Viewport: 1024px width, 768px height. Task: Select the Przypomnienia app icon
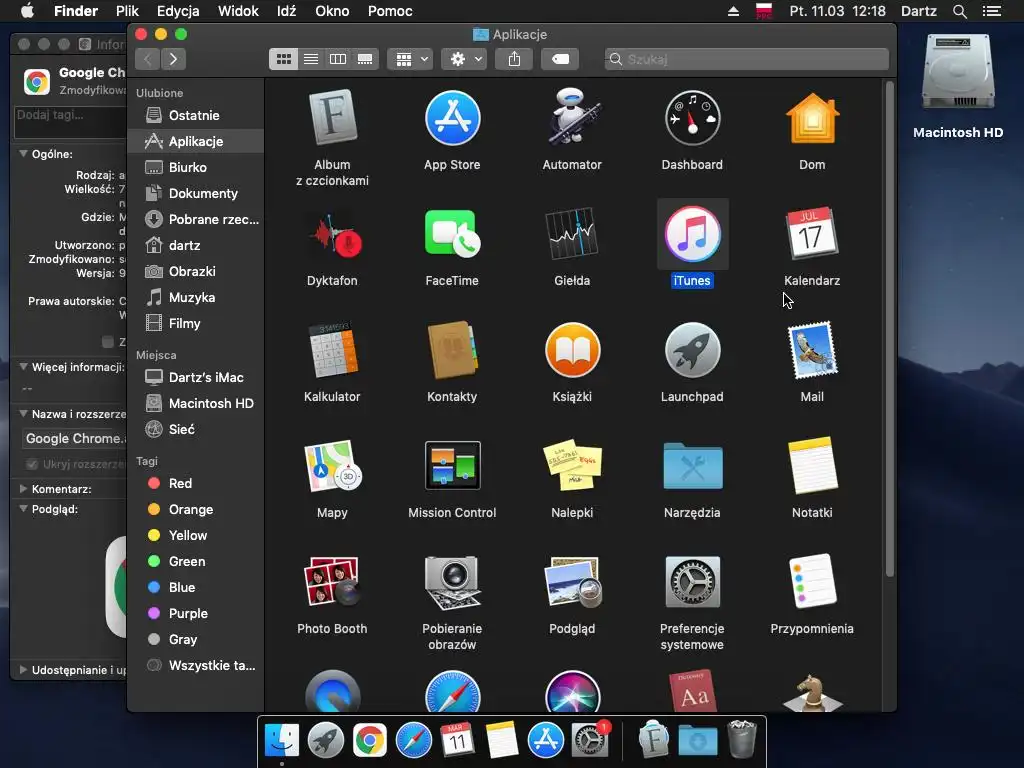812,581
